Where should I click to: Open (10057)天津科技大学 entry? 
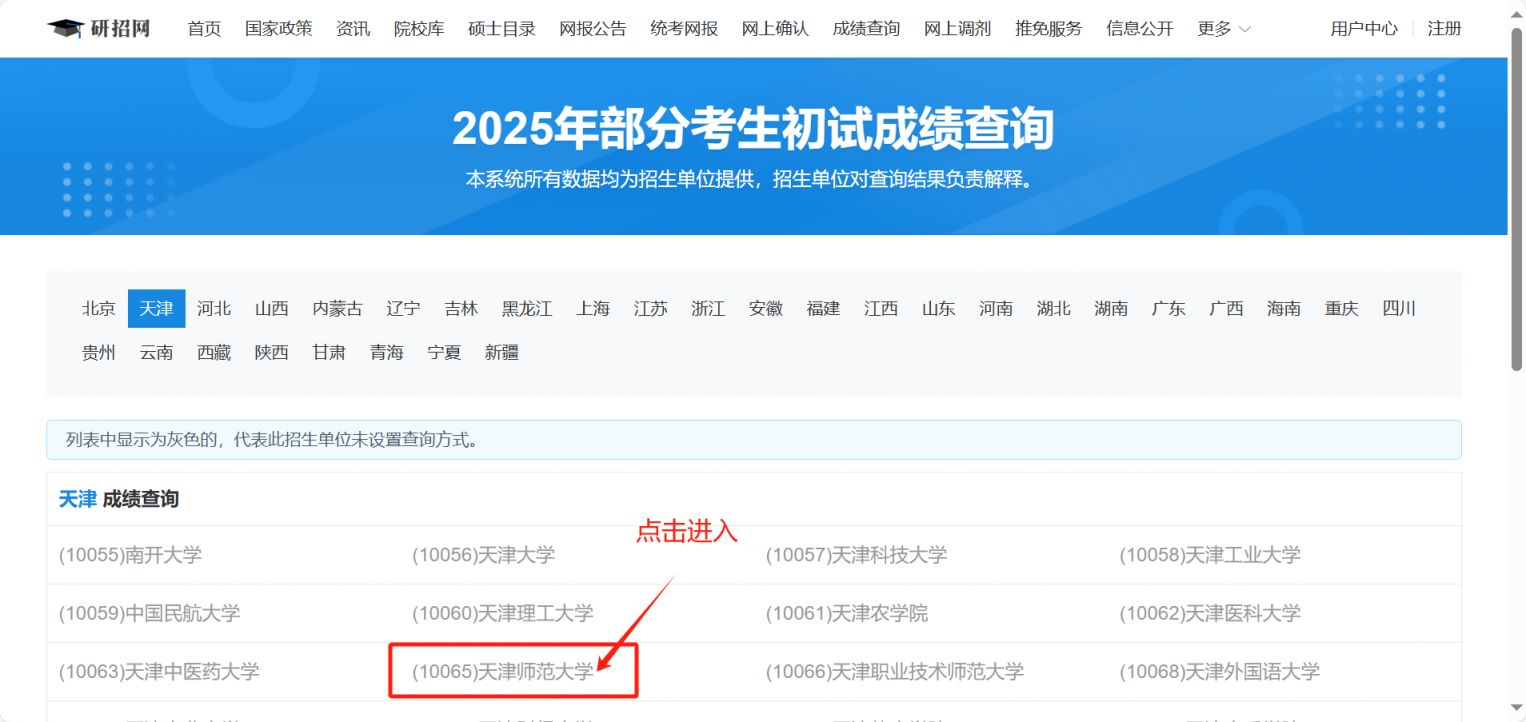857,555
